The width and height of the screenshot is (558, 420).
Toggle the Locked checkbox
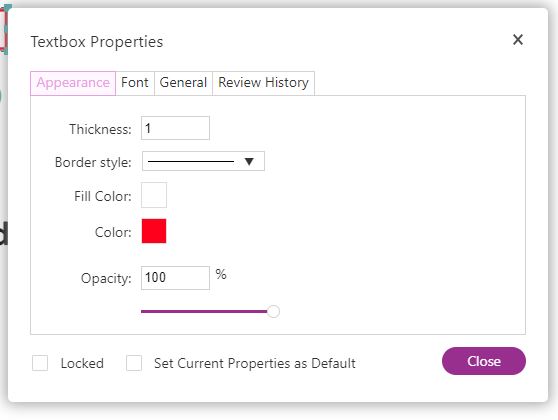pos(40,363)
